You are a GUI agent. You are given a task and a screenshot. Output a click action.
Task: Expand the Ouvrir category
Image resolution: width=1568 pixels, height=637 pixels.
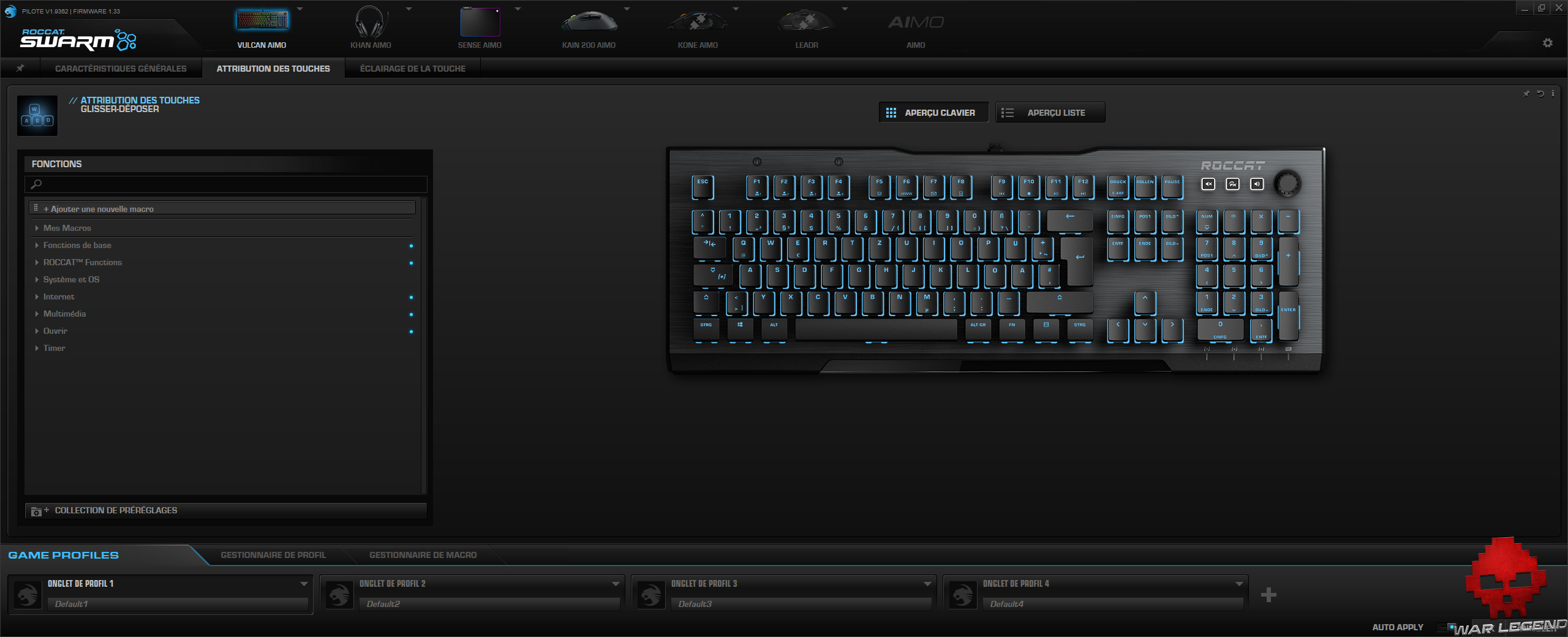pyautogui.click(x=37, y=331)
